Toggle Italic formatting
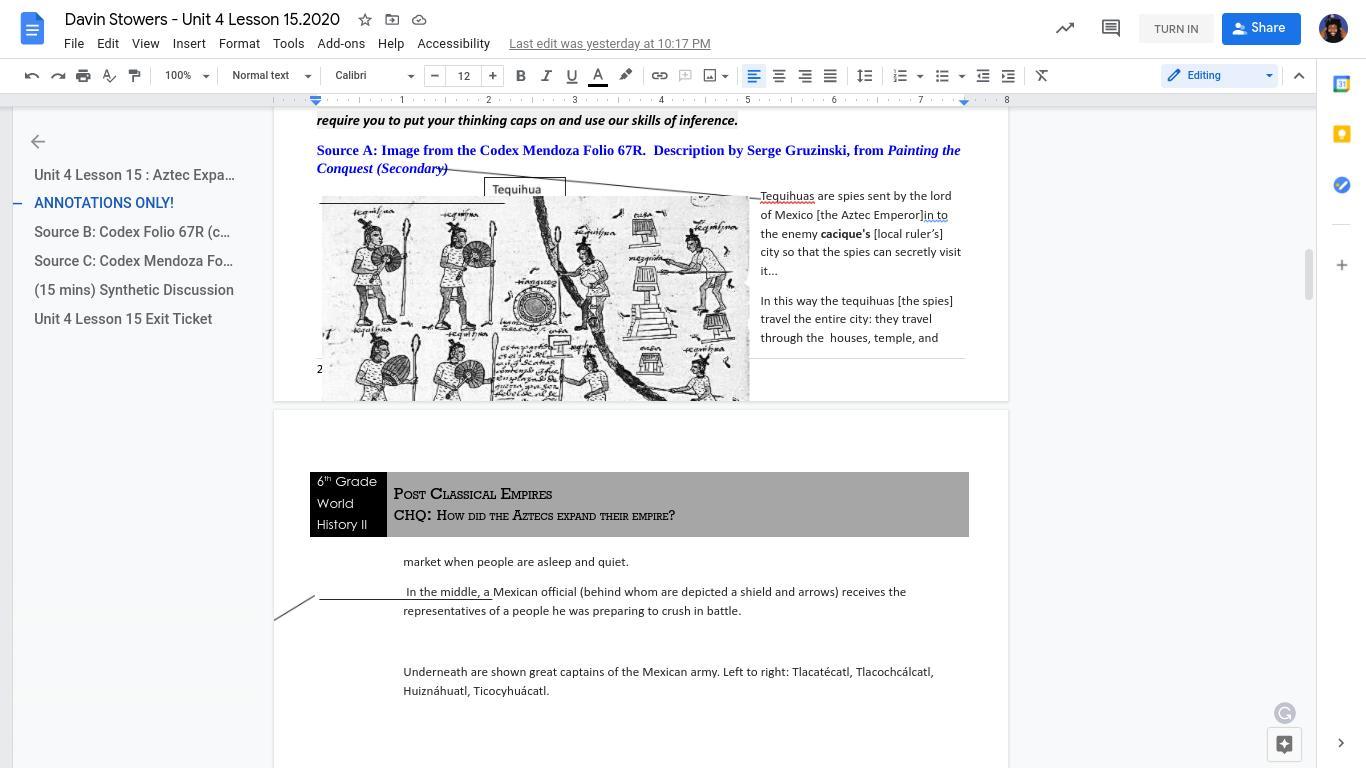 [546, 76]
